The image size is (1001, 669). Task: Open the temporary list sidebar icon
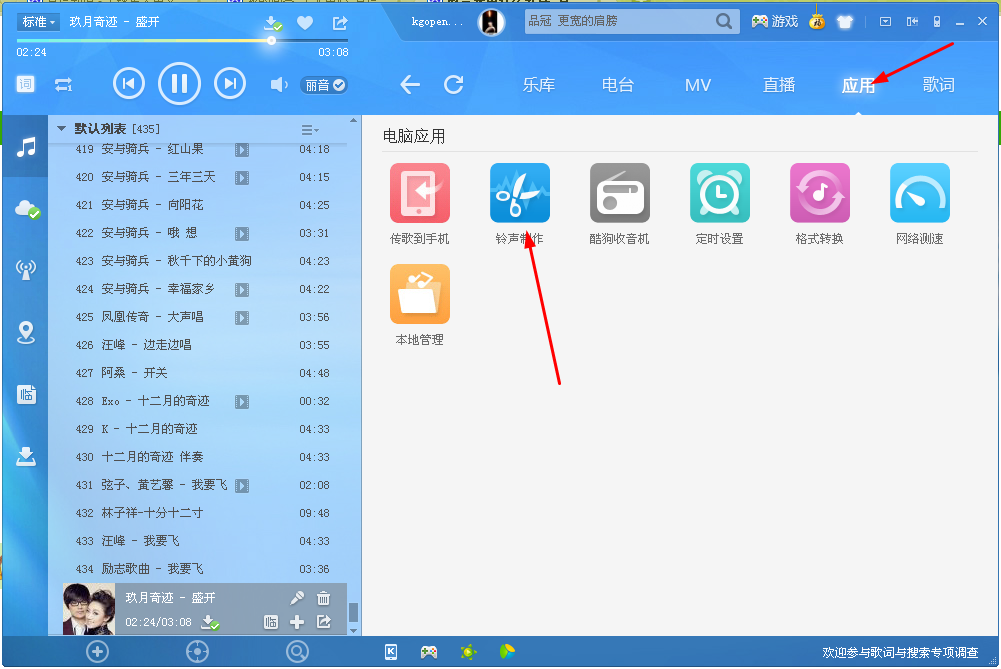[26, 395]
